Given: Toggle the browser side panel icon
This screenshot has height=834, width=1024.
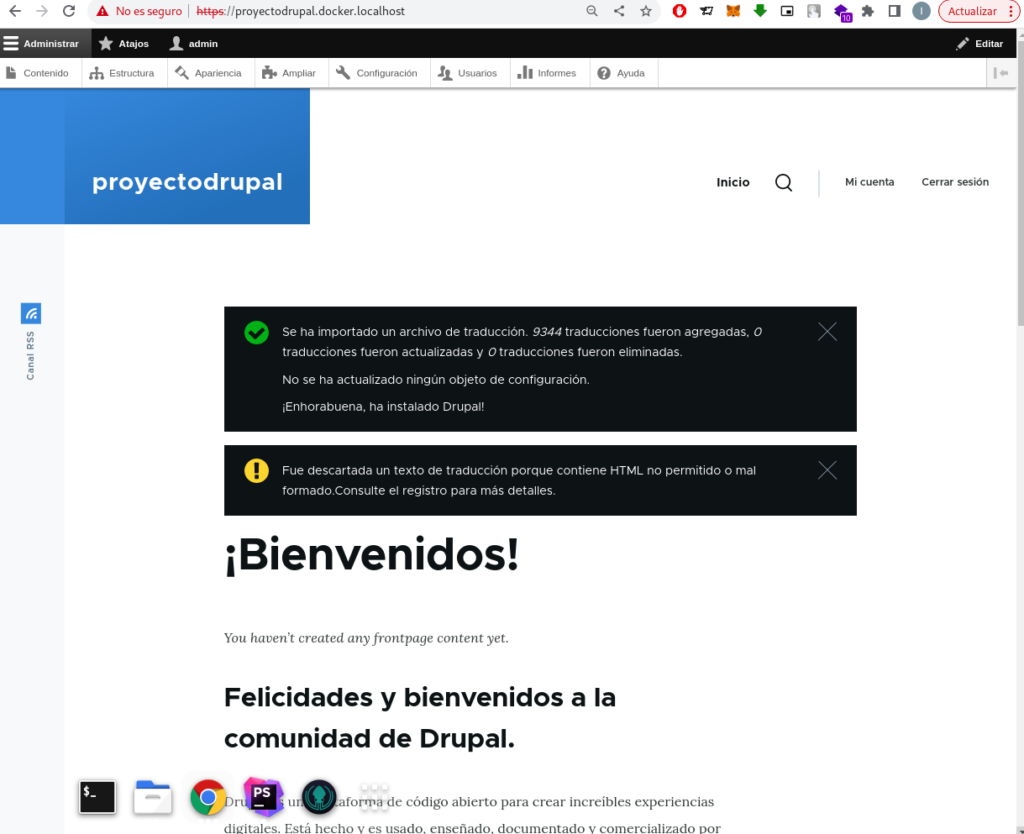Looking at the screenshot, I should [x=894, y=11].
